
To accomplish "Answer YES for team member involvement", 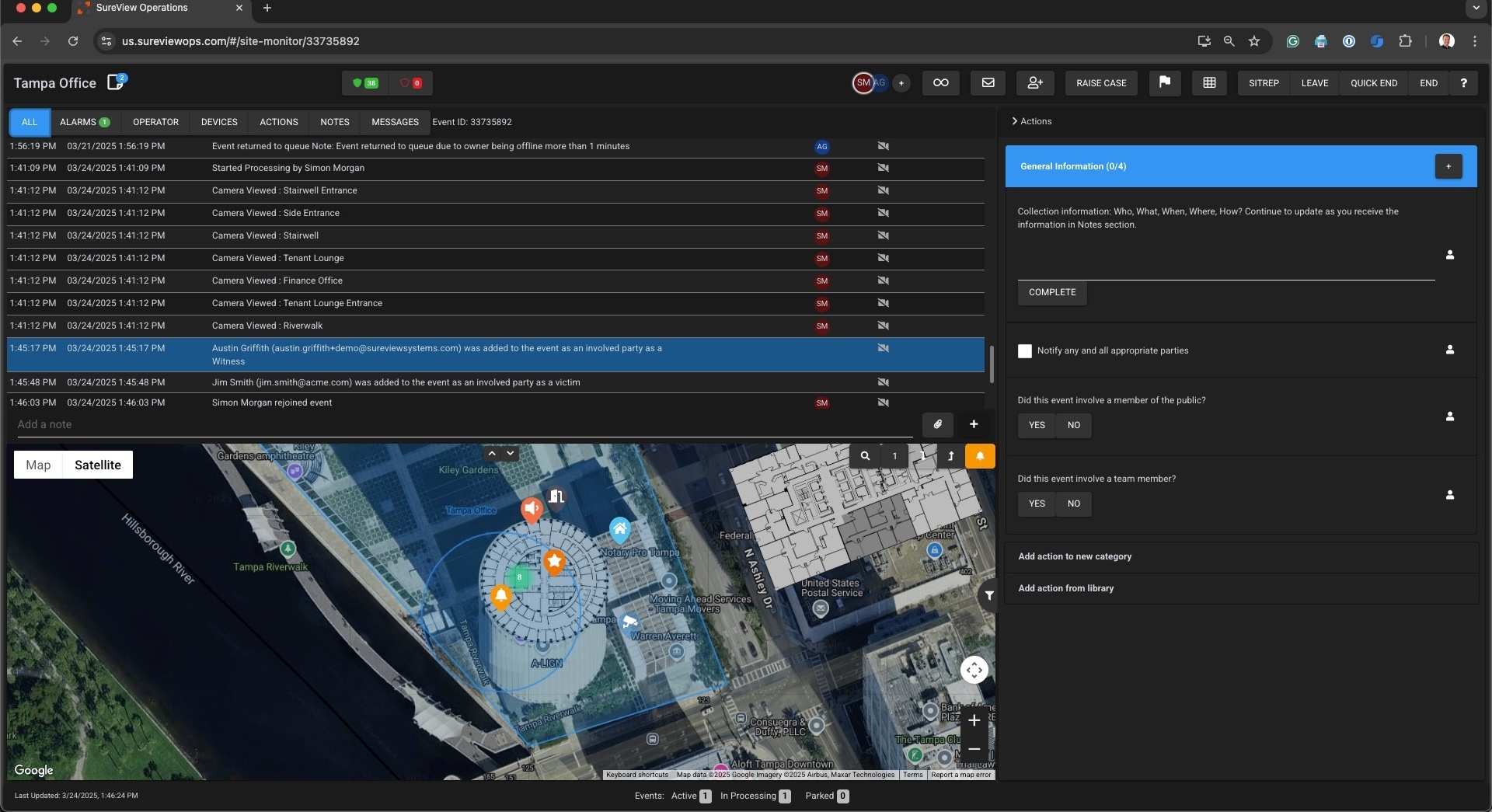I will click(x=1037, y=504).
